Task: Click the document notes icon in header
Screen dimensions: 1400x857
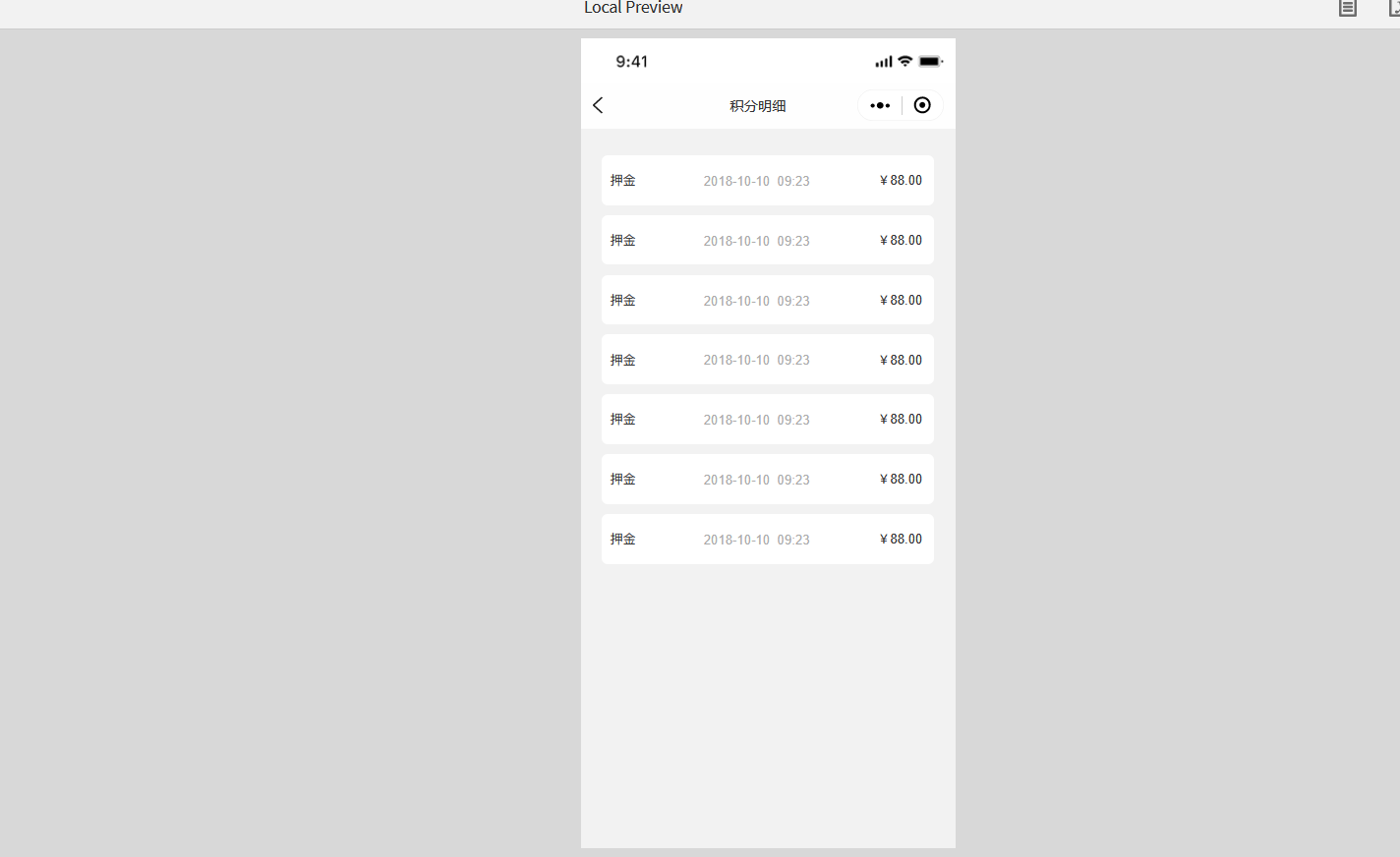Action: 1348,8
